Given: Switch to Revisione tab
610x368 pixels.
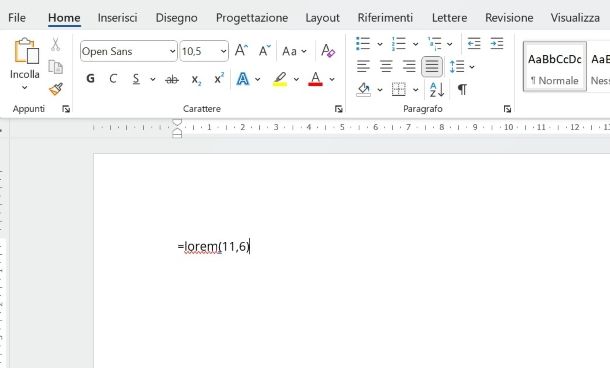Looking at the screenshot, I should pyautogui.click(x=509, y=18).
